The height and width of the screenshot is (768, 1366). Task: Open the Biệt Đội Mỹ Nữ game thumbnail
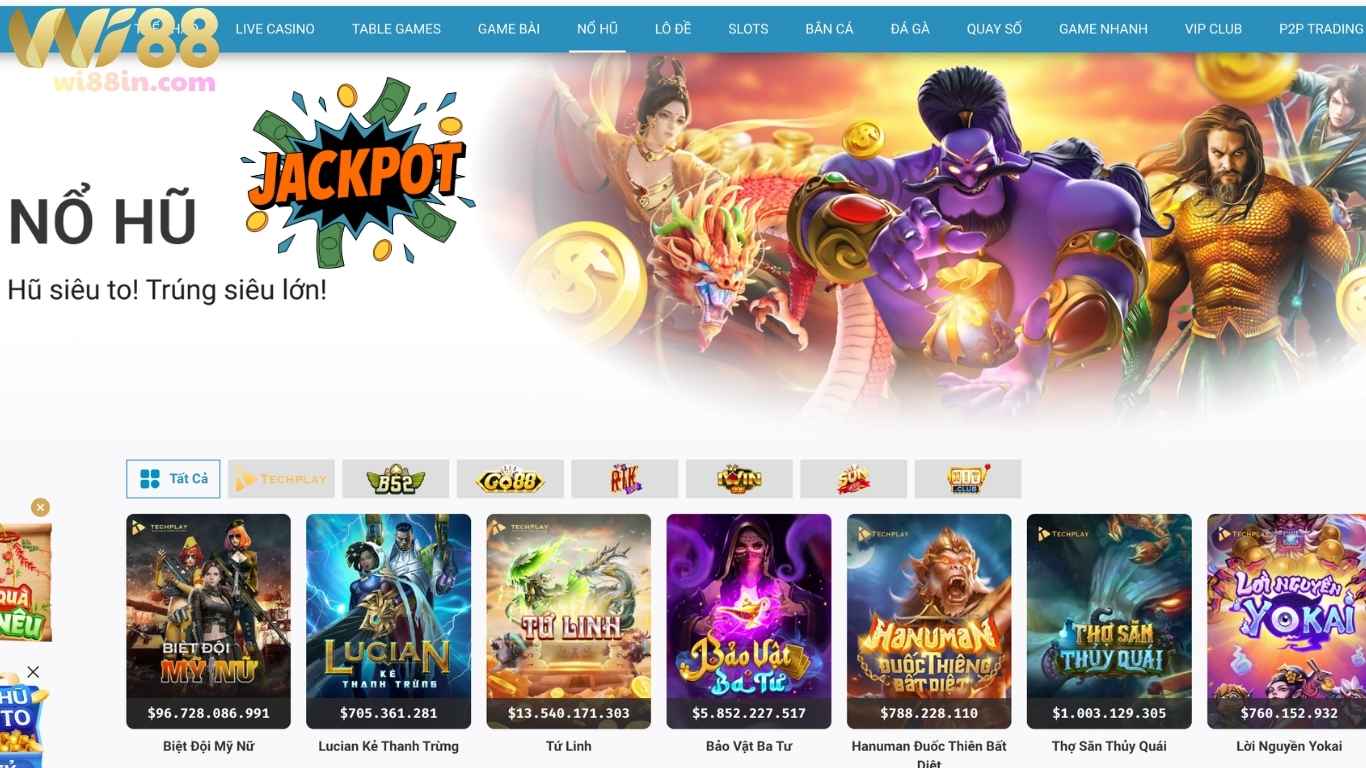click(208, 621)
